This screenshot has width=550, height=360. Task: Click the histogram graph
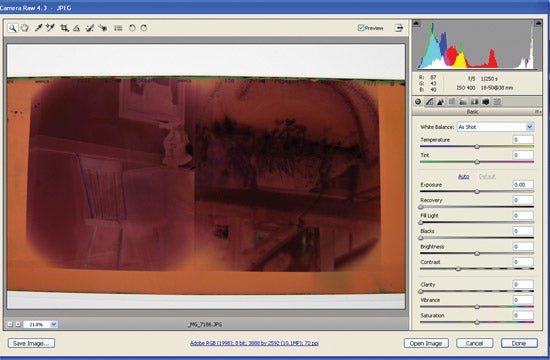(477, 45)
